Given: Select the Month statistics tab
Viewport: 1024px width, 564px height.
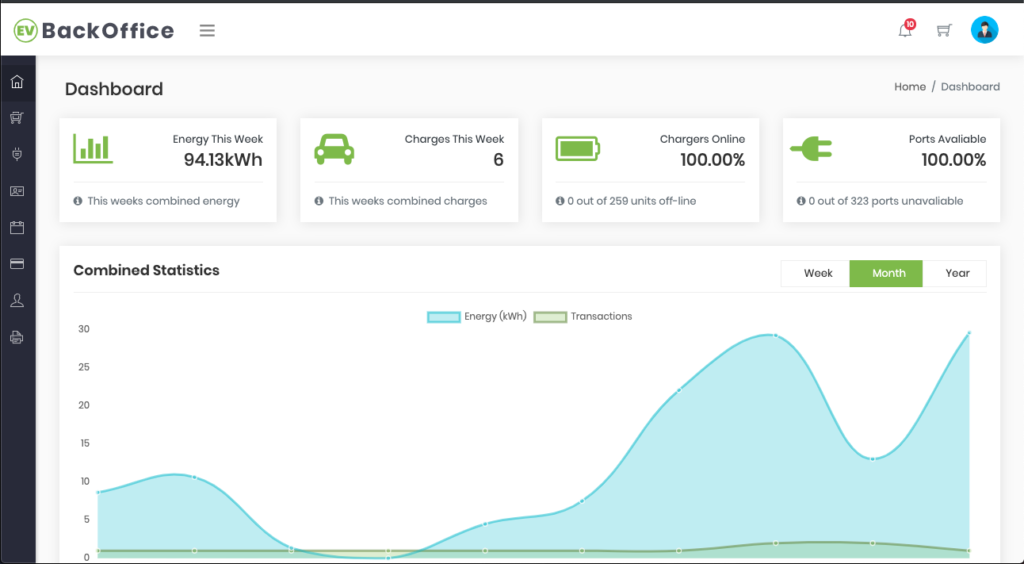Looking at the screenshot, I should (887, 273).
